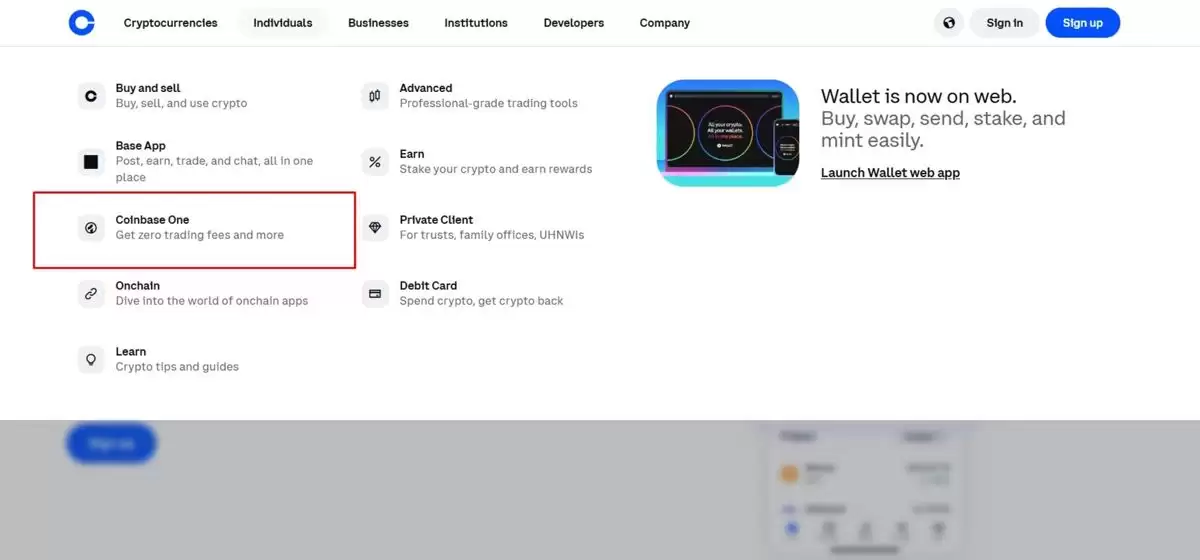Click the Base App square icon
Image resolution: width=1200 pixels, height=560 pixels.
[91, 161]
